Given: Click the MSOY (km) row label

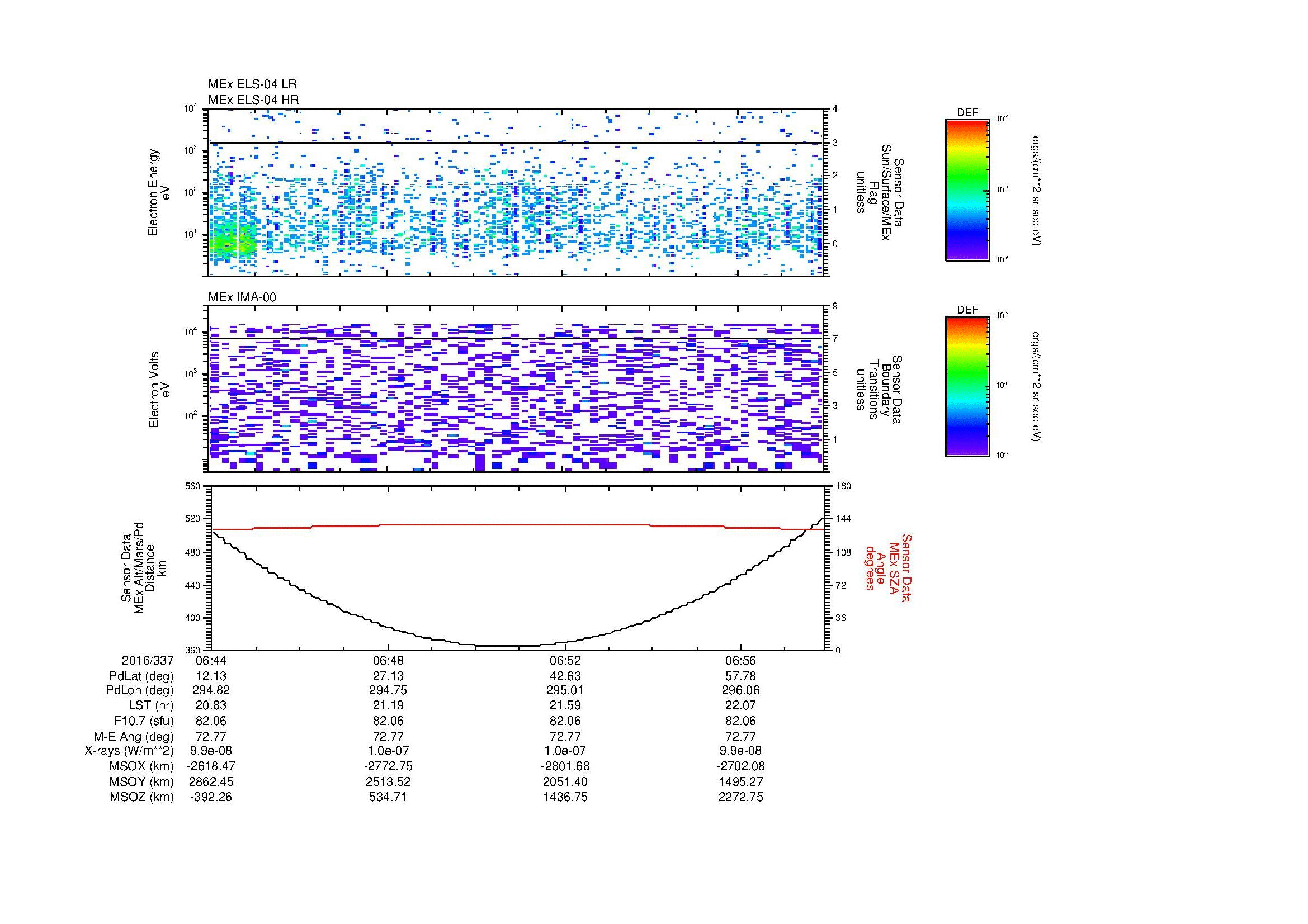Looking at the screenshot, I should pos(141,781).
